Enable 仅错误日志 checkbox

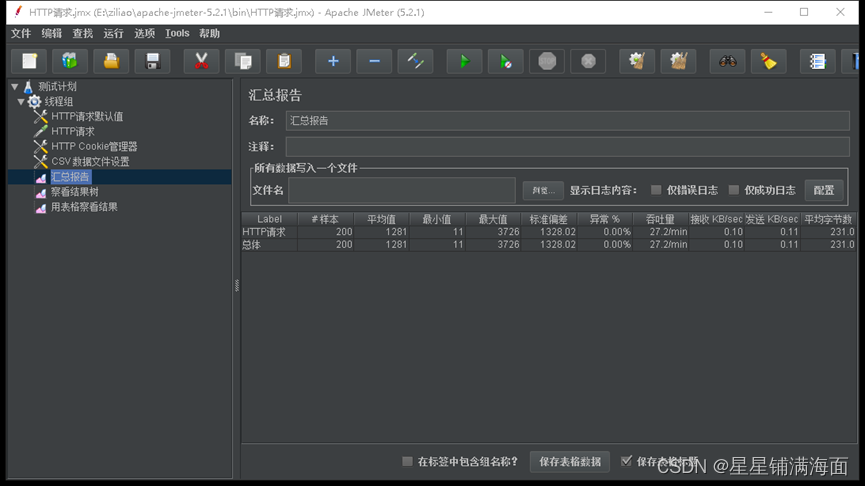point(656,190)
